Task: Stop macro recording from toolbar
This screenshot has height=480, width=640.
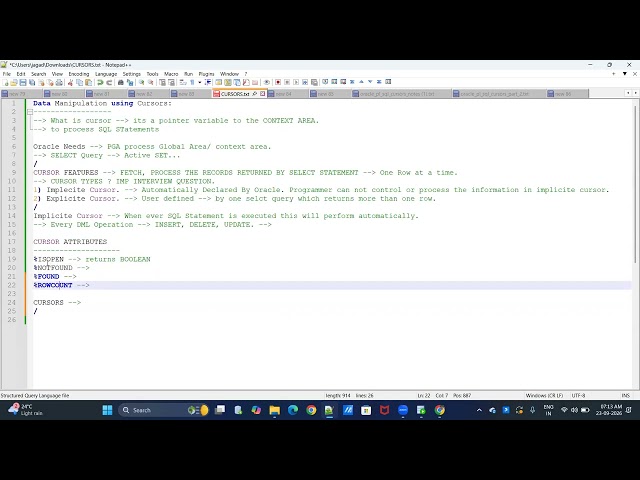Action: click(287, 82)
